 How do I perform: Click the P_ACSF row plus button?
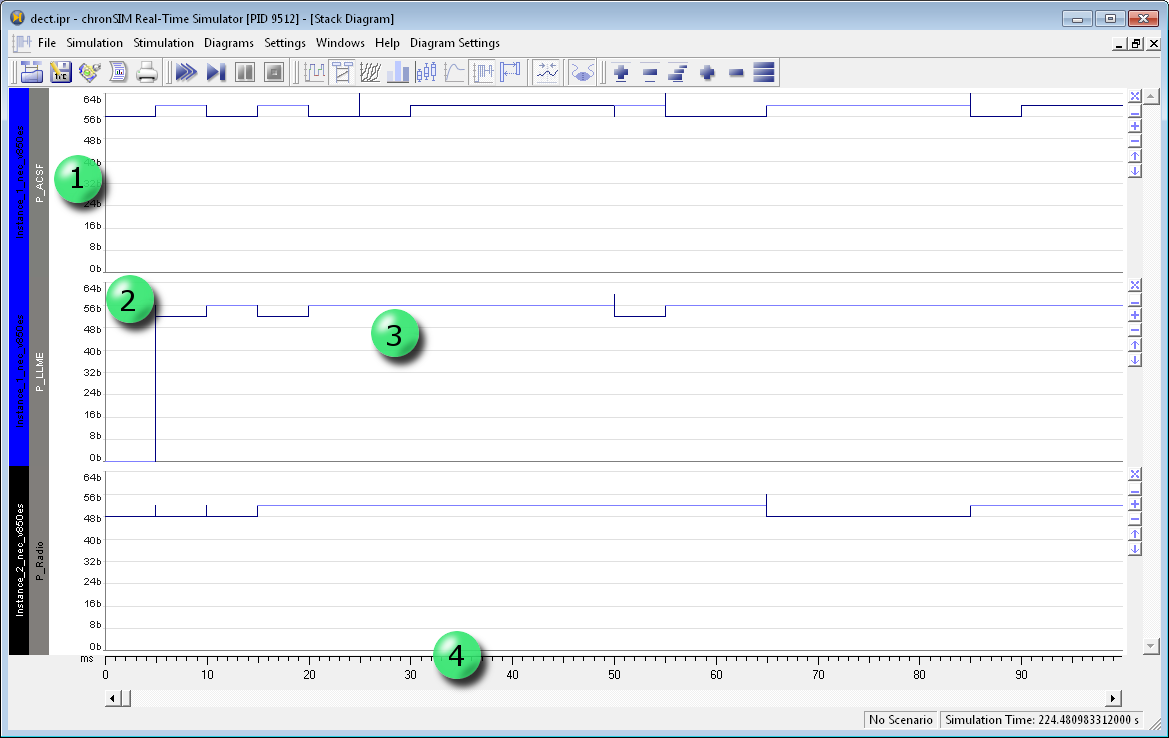1135,127
